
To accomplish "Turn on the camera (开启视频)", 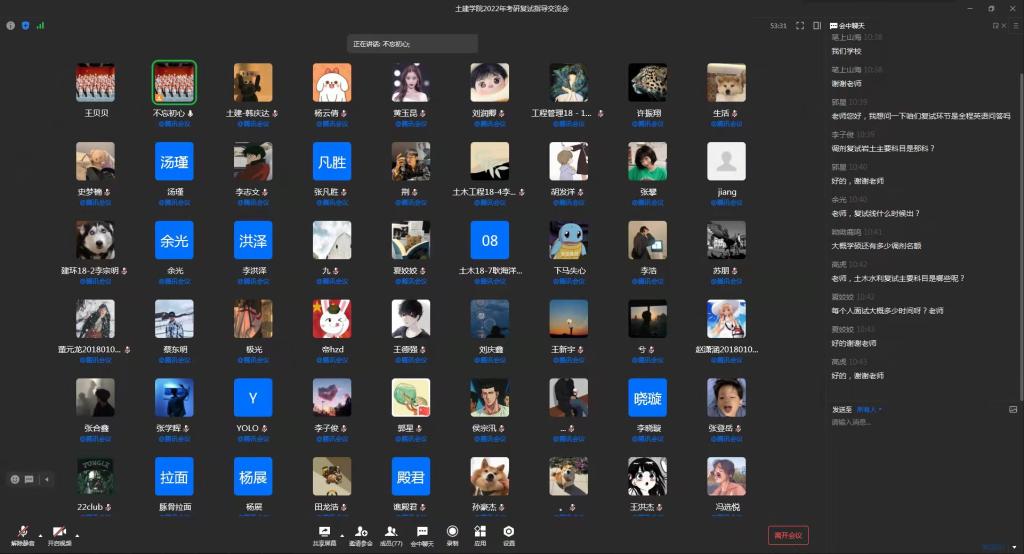I will (x=59, y=534).
